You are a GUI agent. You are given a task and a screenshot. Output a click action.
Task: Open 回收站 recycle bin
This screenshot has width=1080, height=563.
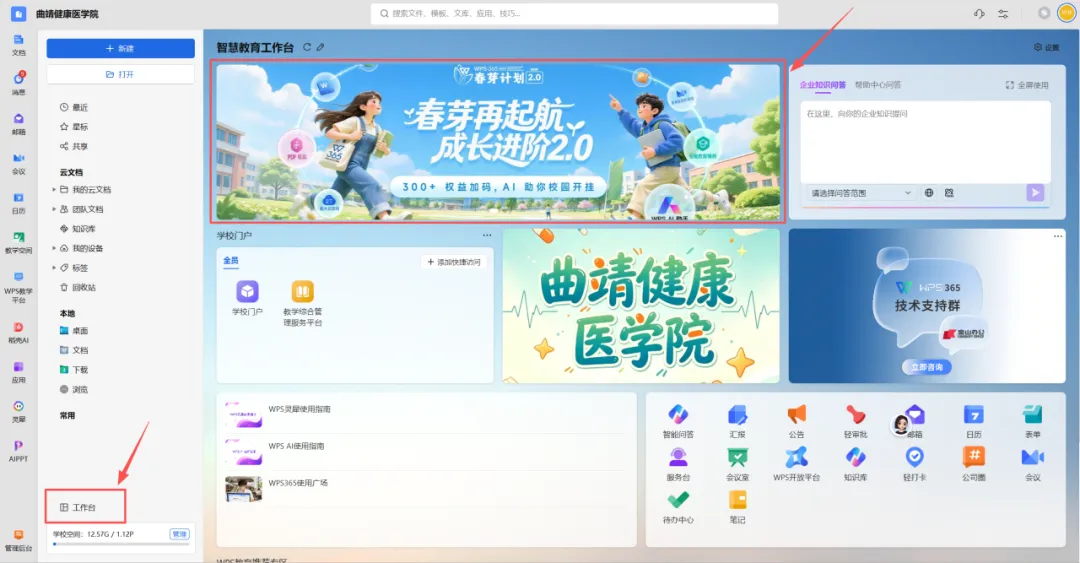coord(78,287)
